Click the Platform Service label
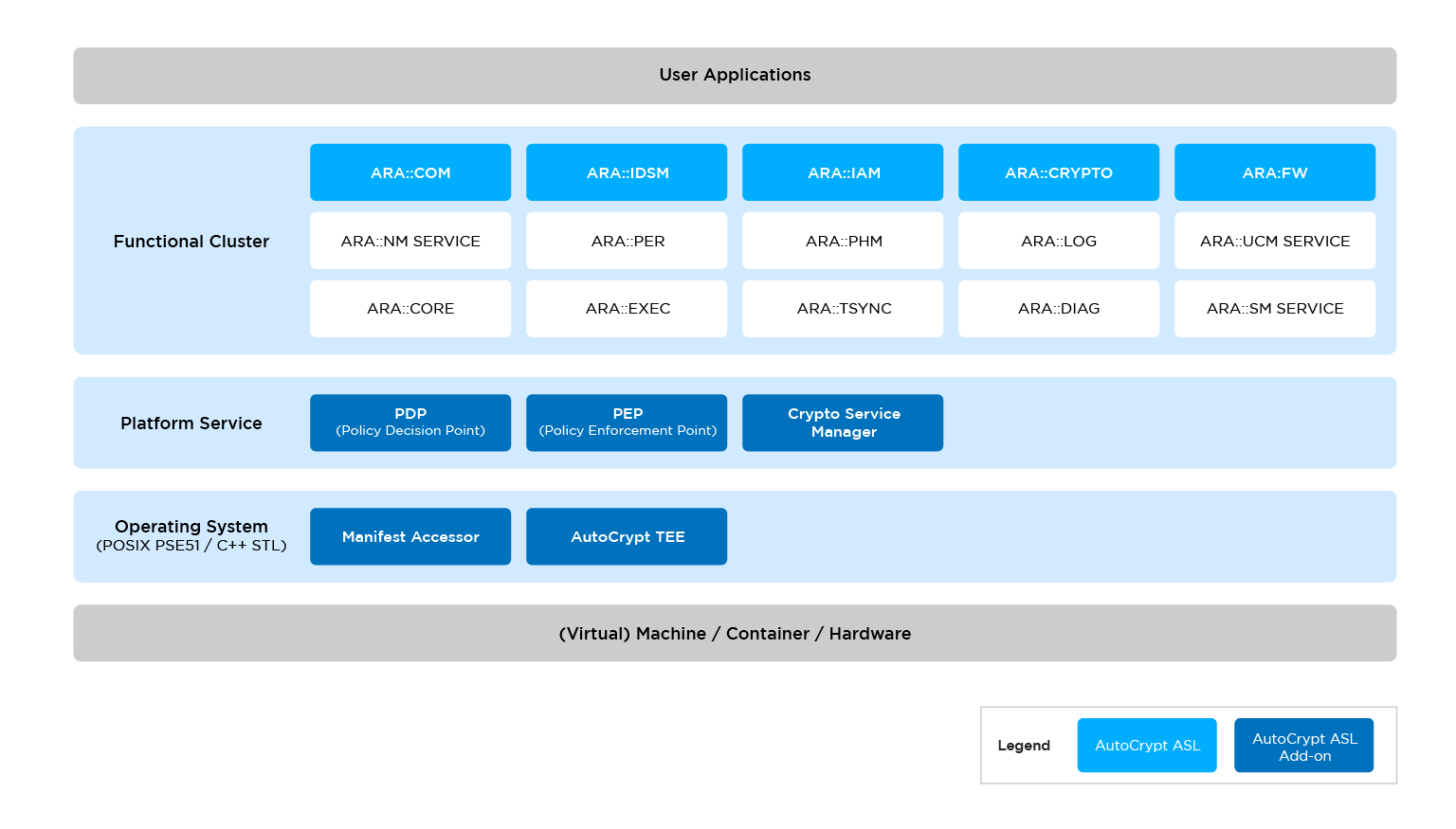The width and height of the screenshot is (1456, 829). (x=191, y=424)
